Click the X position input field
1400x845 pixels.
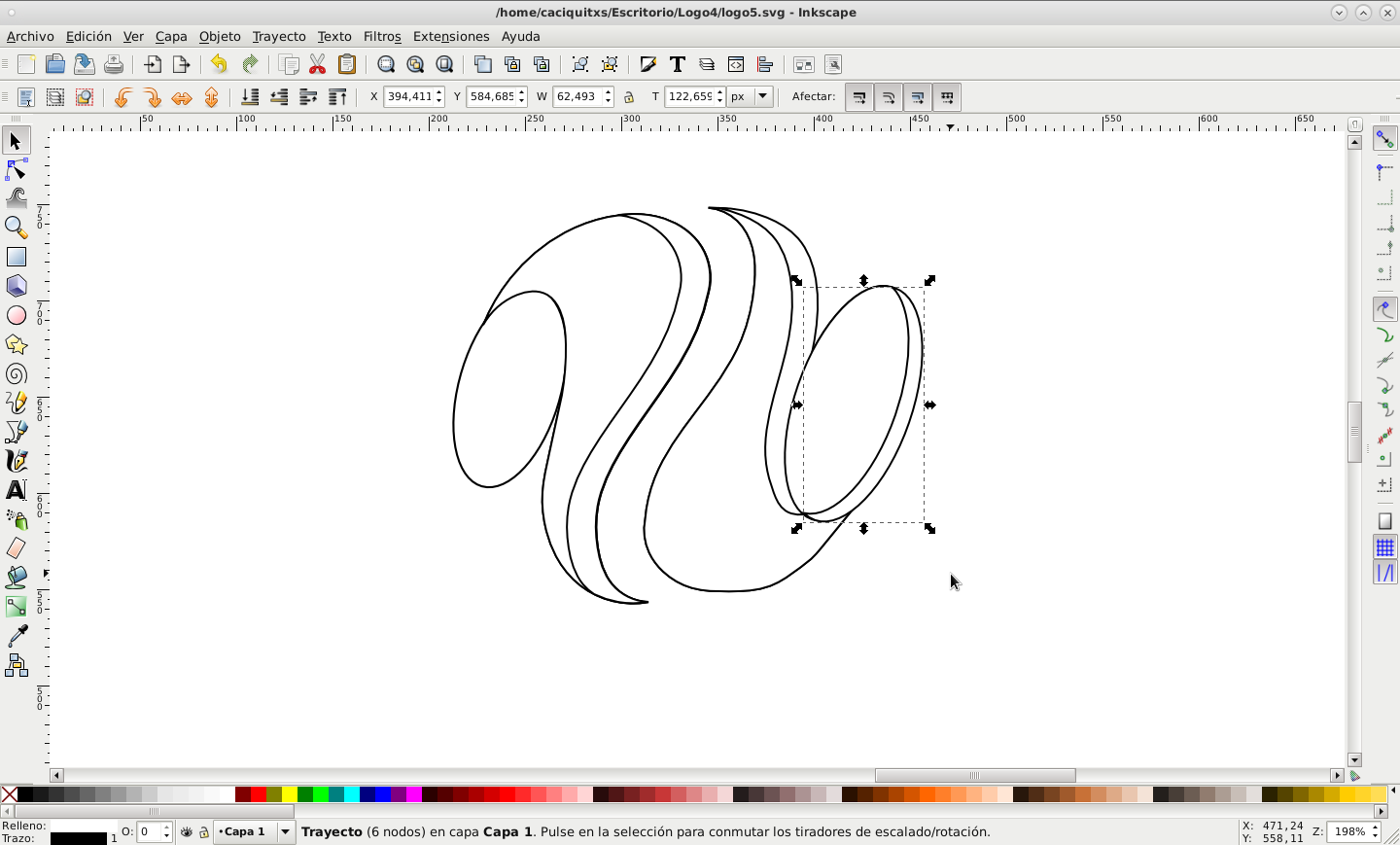(x=408, y=97)
